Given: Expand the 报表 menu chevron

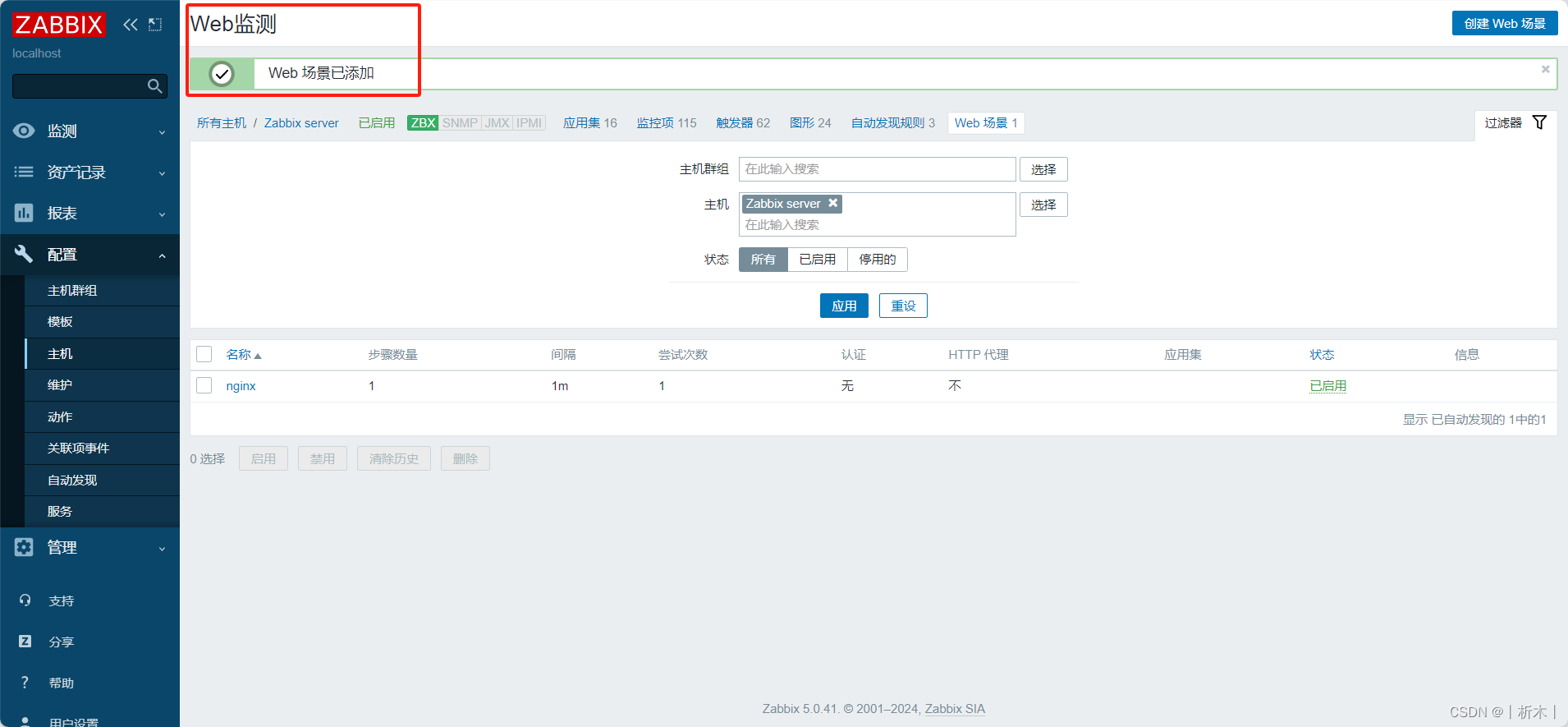Looking at the screenshot, I should 162,214.
